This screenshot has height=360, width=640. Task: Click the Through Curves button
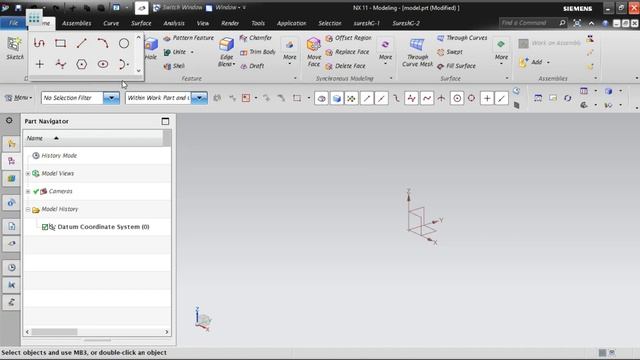tap(462, 38)
